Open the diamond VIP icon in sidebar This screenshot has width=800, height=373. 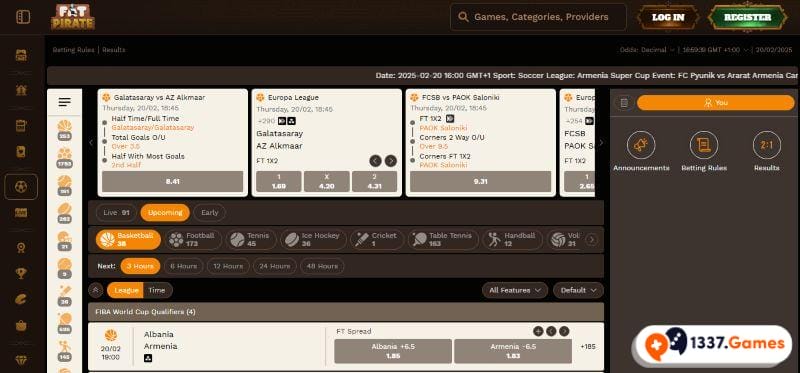coord(21,360)
